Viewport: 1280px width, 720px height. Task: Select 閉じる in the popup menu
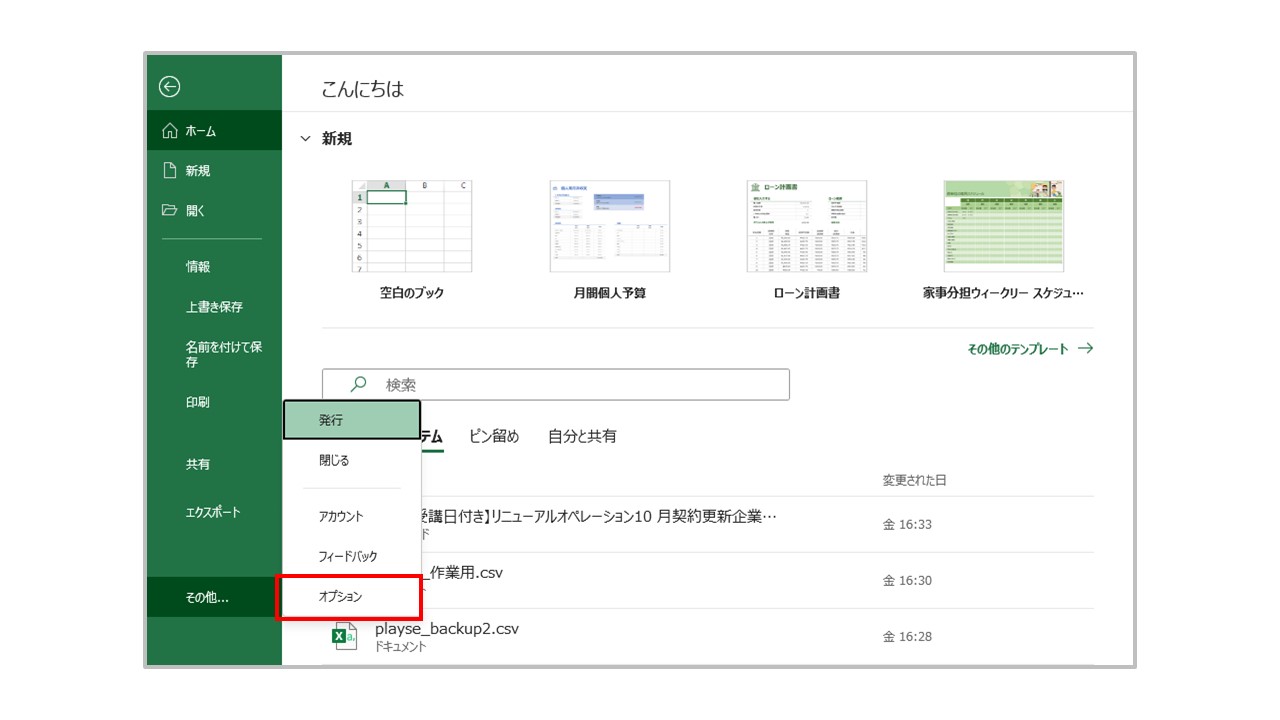click(x=352, y=461)
